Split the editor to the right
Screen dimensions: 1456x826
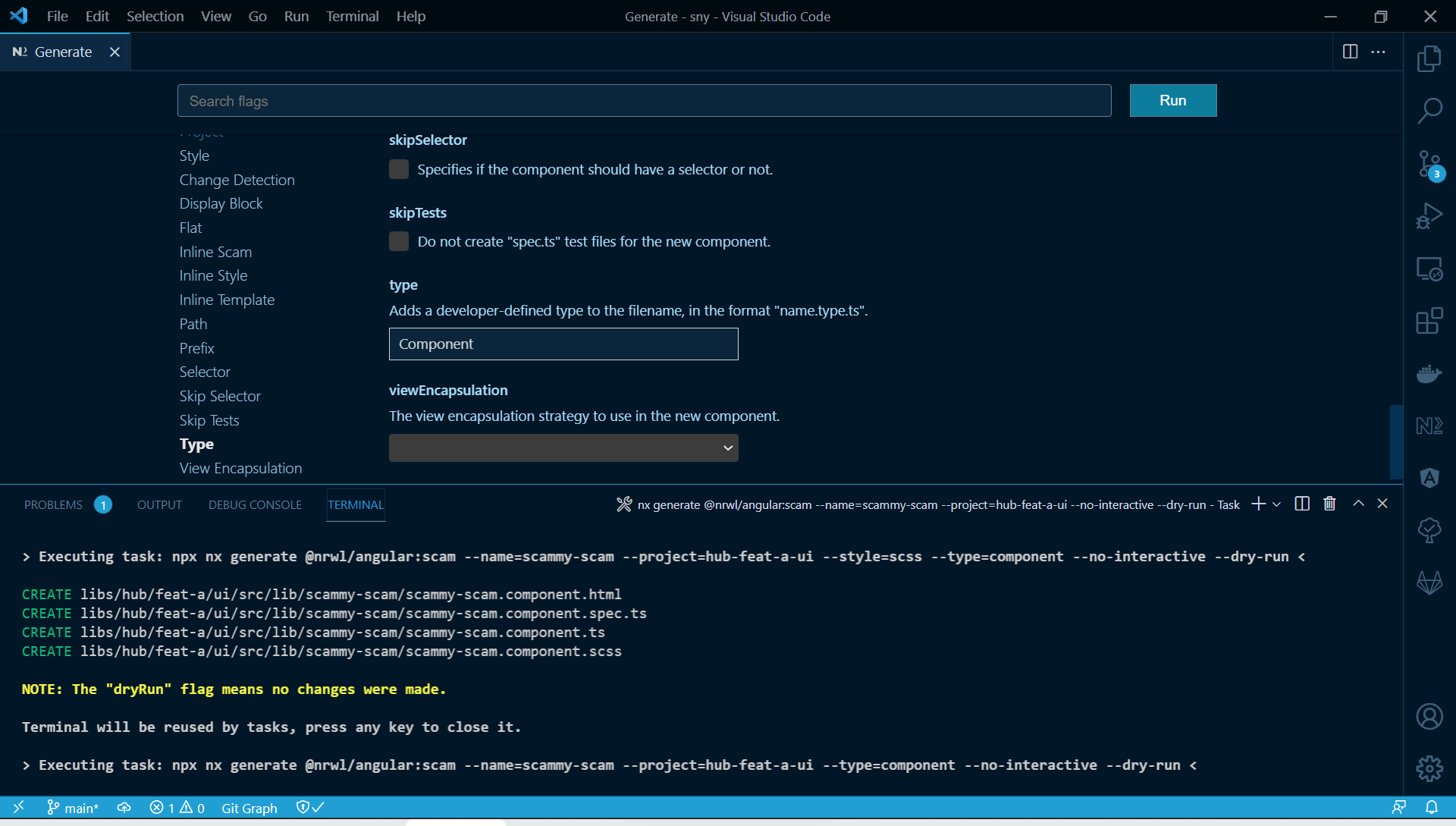tap(1350, 52)
